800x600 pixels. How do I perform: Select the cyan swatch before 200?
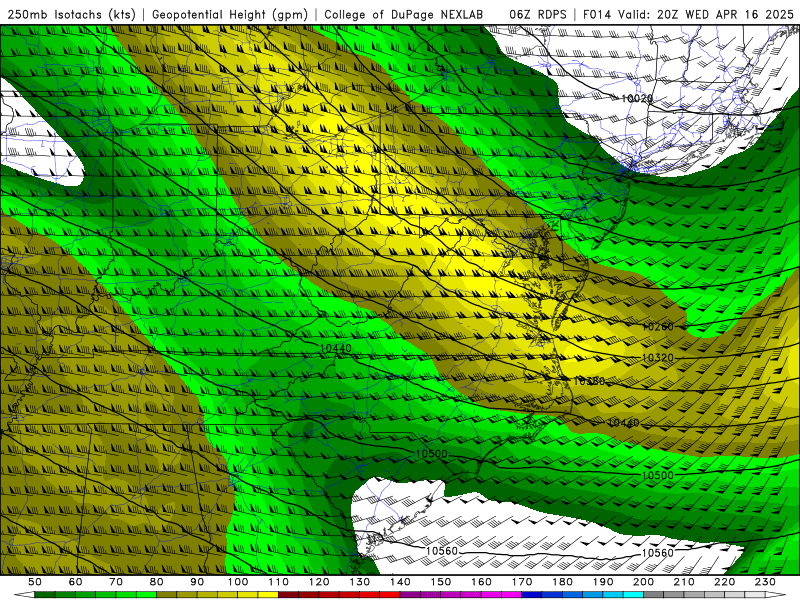pyautogui.click(x=634, y=595)
